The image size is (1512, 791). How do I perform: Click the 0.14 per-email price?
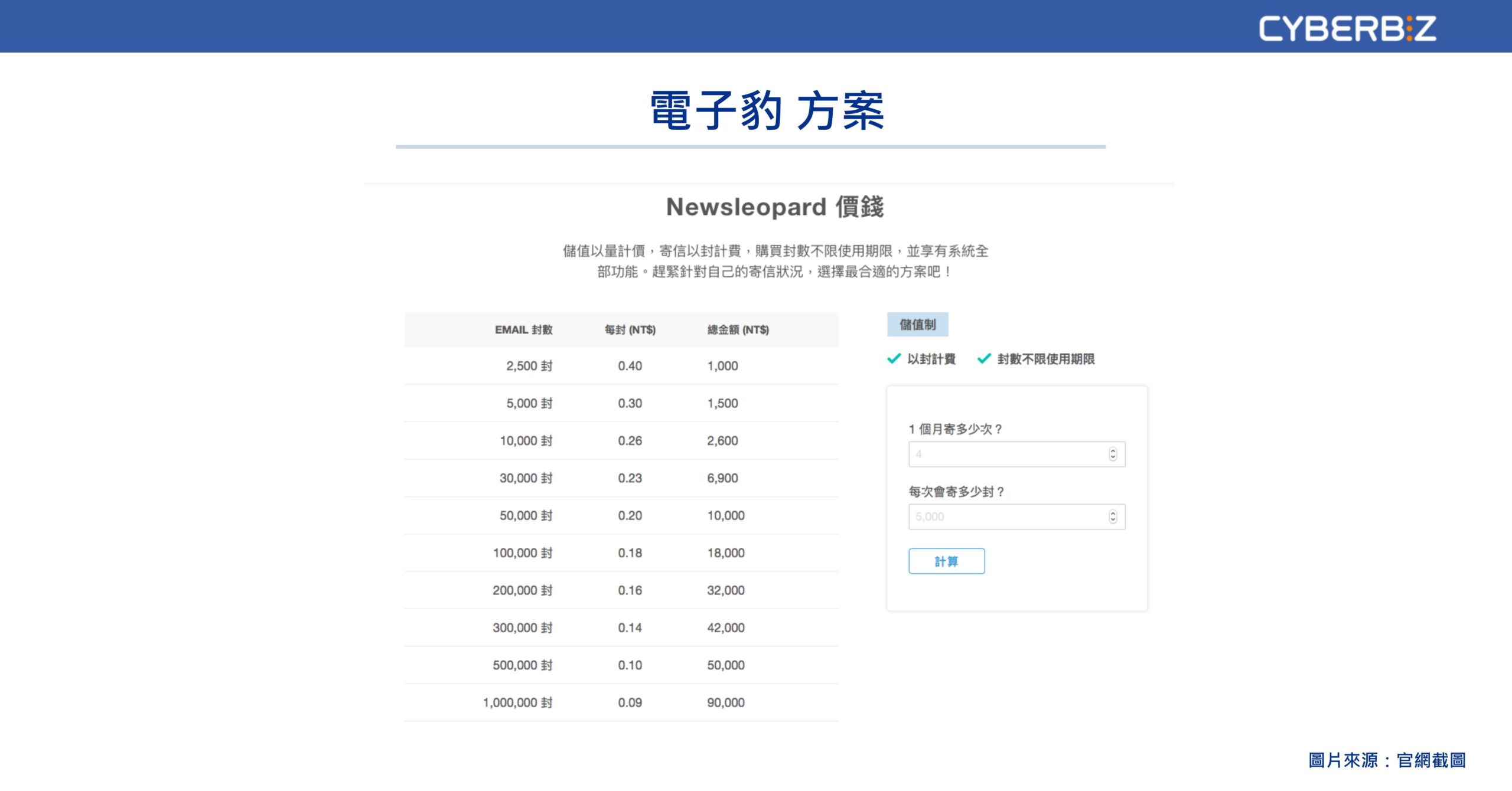tap(630, 627)
